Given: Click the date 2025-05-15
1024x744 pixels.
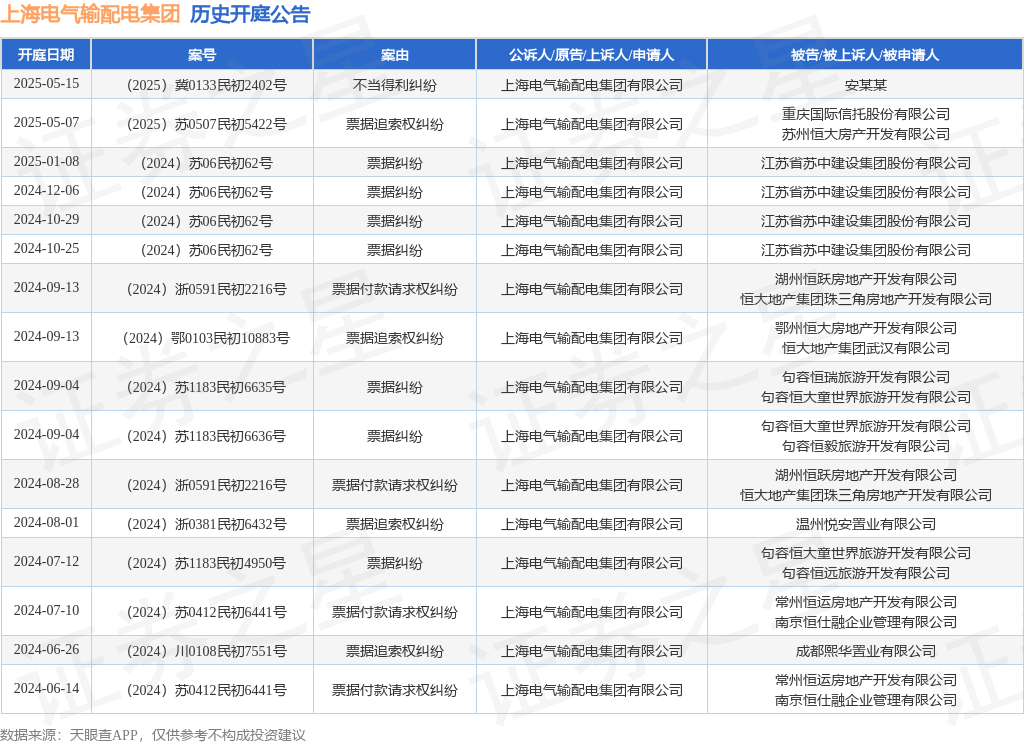Looking at the screenshot, I should coord(46,84).
